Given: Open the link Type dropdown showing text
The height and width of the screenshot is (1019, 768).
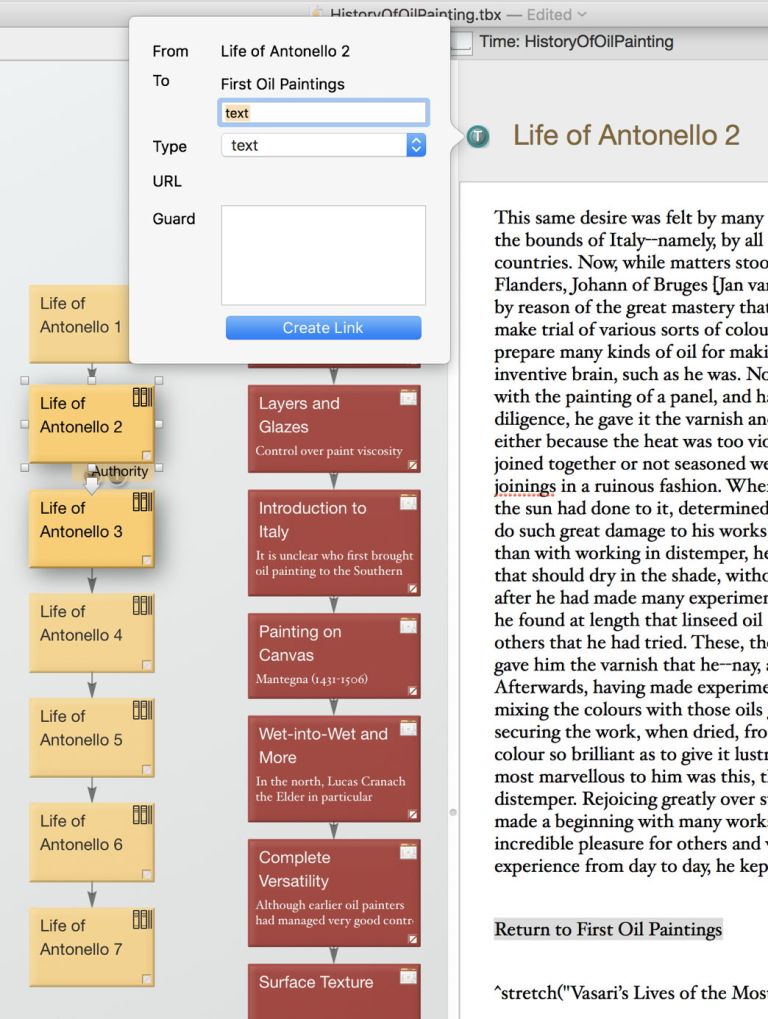Looking at the screenshot, I should 324,145.
